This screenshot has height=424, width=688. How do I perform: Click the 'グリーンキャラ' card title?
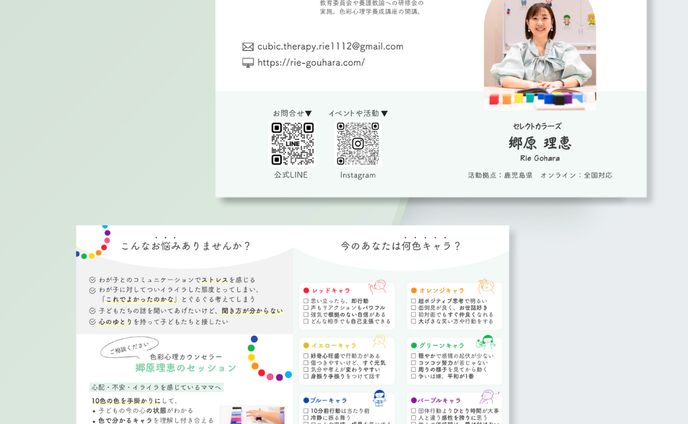[x=441, y=345]
